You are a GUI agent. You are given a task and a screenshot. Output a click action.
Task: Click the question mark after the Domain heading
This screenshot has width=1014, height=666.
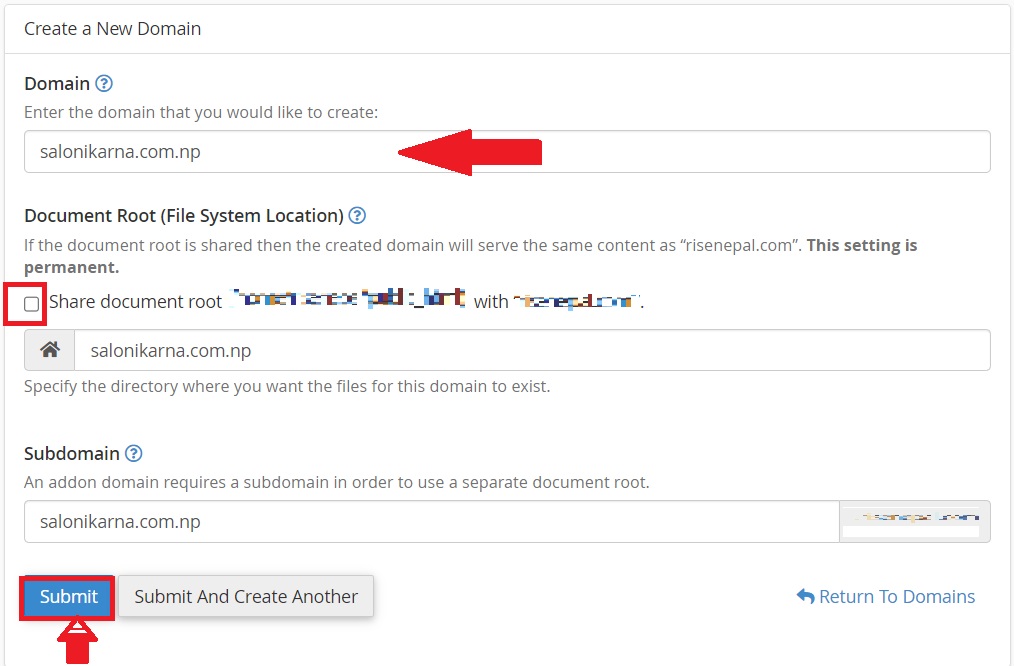(104, 83)
